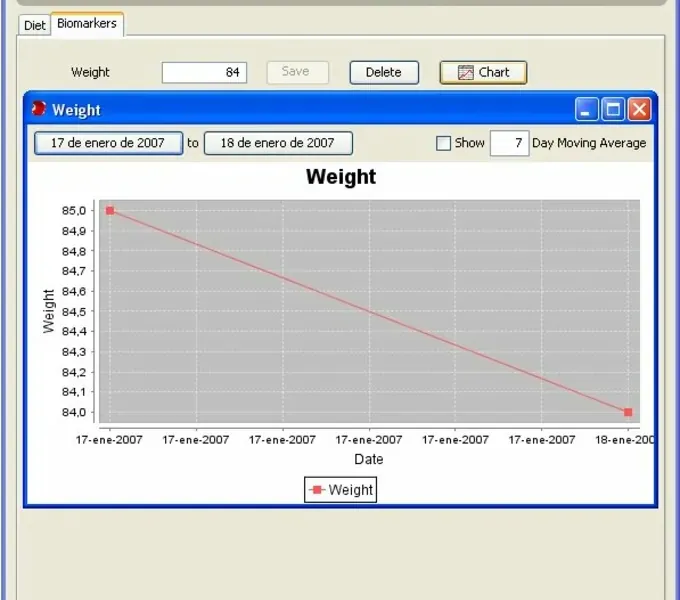Viewport: 680px width, 600px height.
Task: Click the 85,0 y-axis value
Action: tap(74, 211)
